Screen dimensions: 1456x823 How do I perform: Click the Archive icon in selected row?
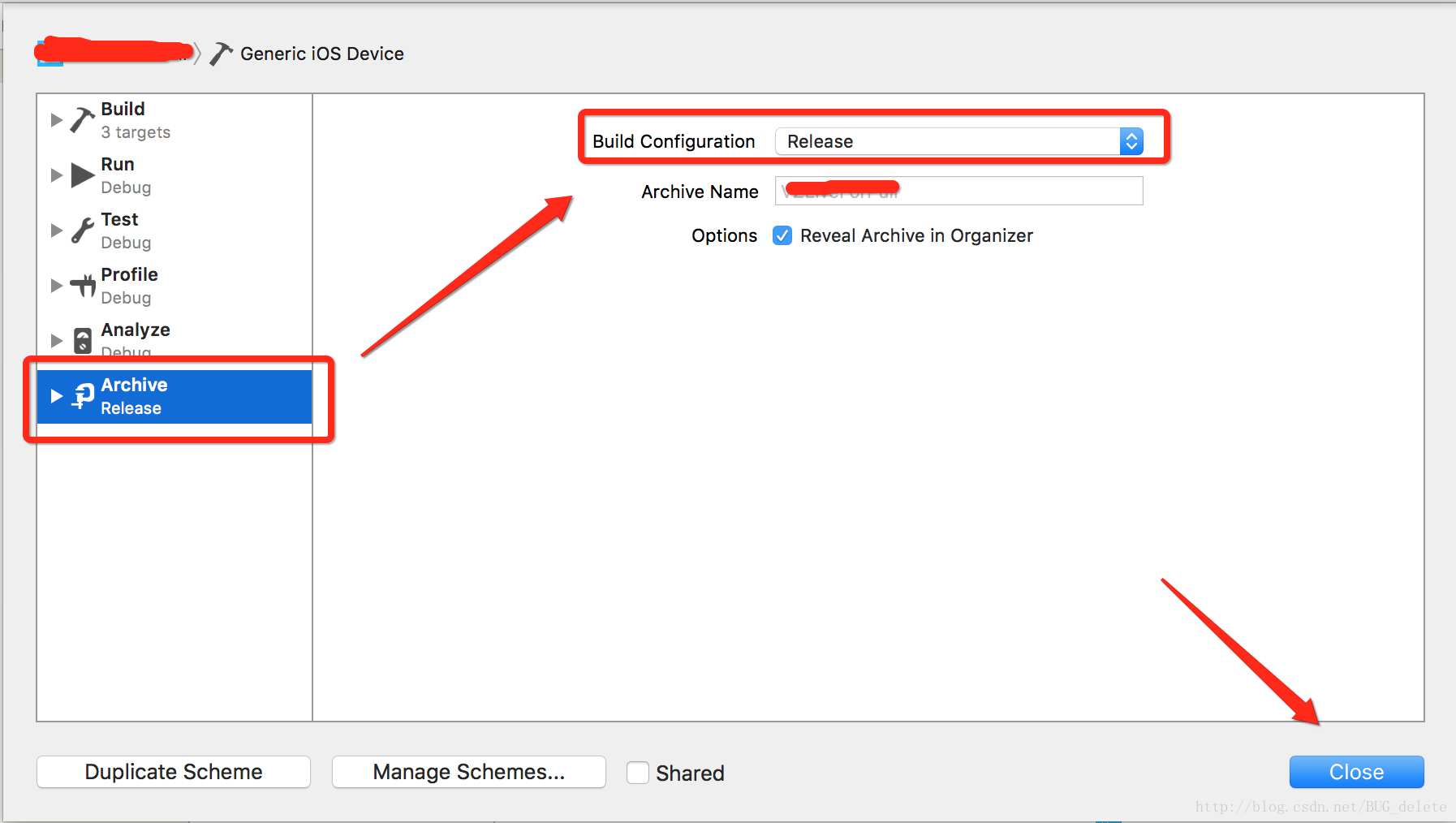click(83, 395)
